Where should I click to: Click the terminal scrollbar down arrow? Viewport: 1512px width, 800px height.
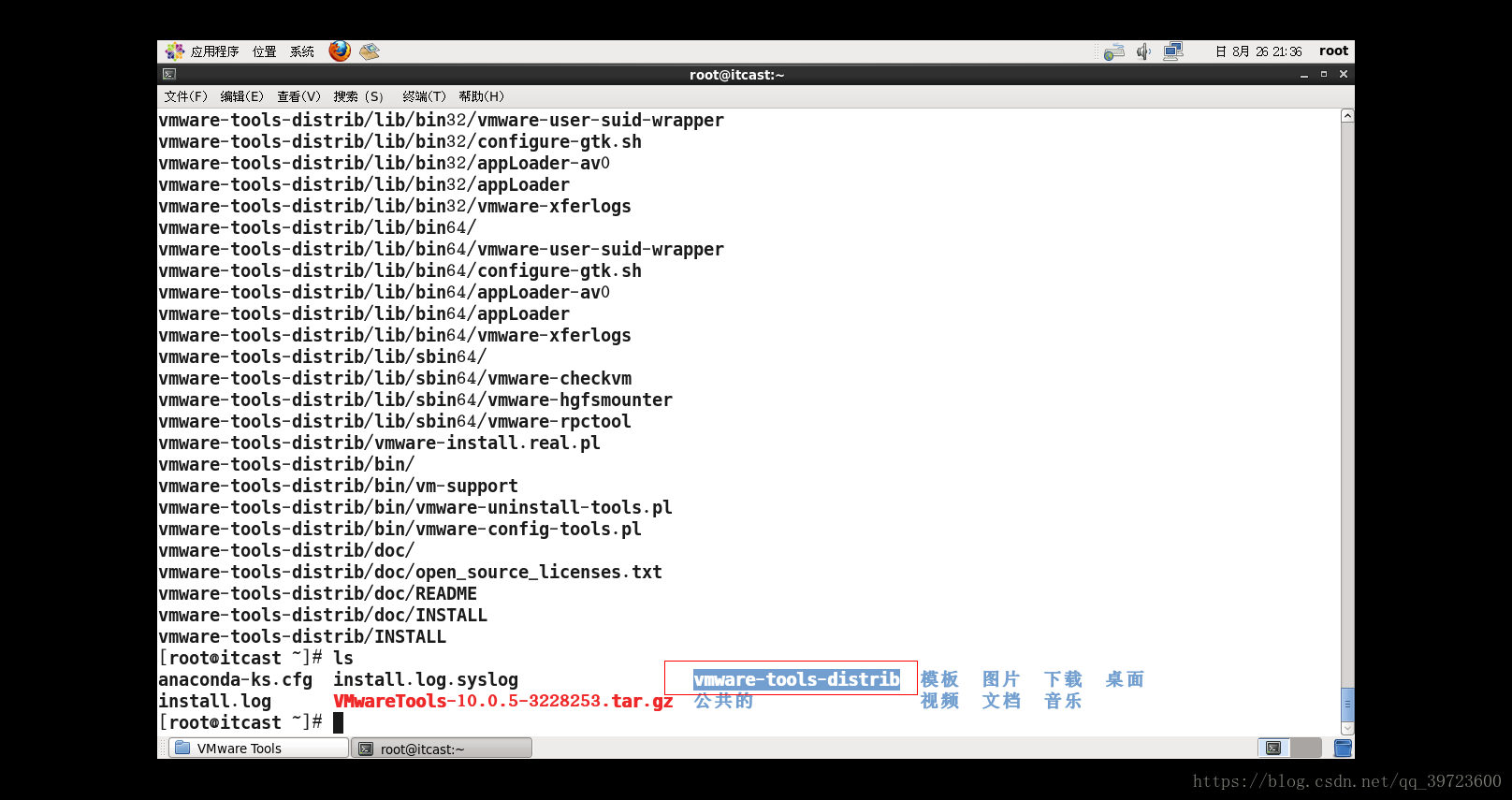(1347, 728)
